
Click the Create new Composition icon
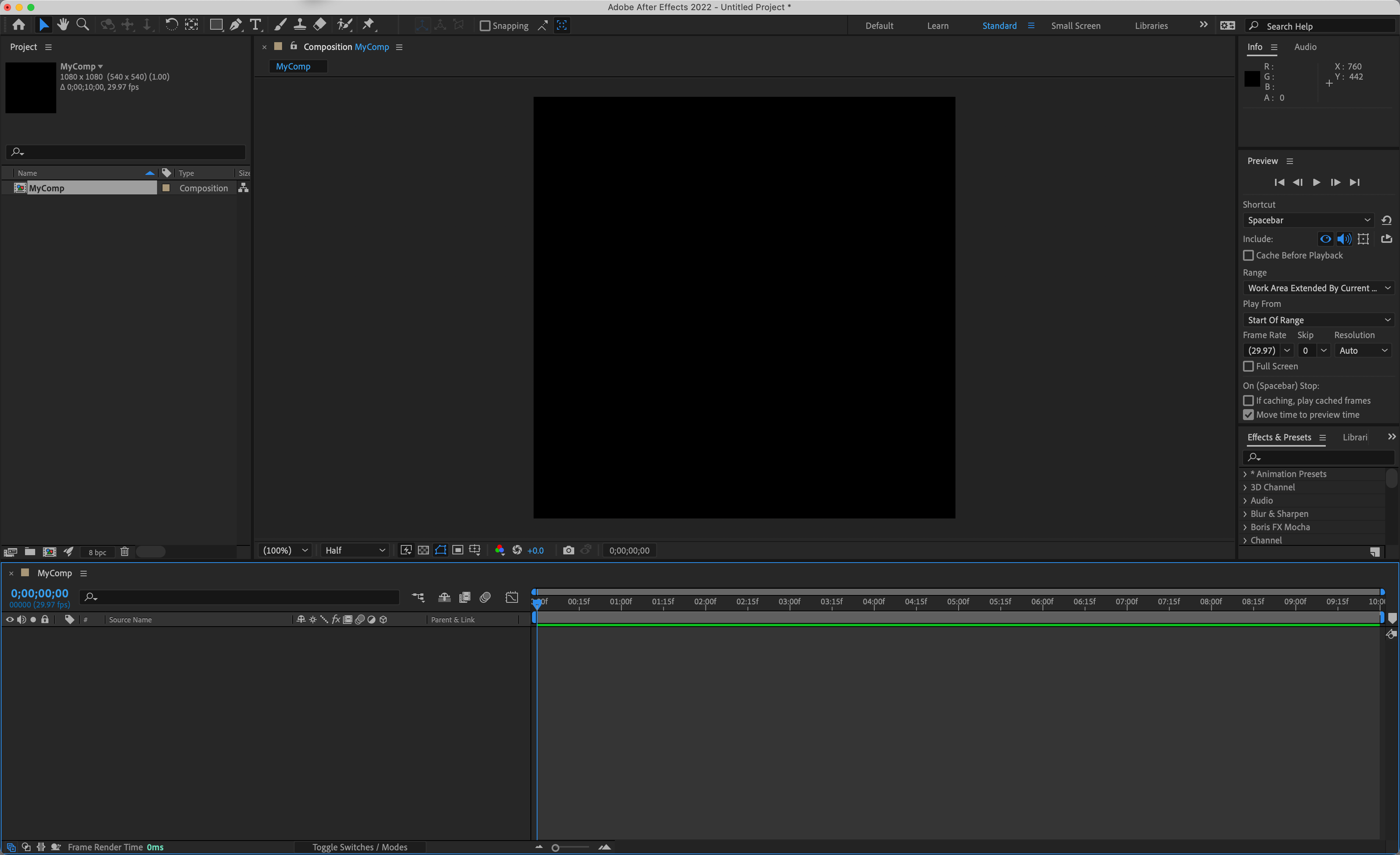50,552
